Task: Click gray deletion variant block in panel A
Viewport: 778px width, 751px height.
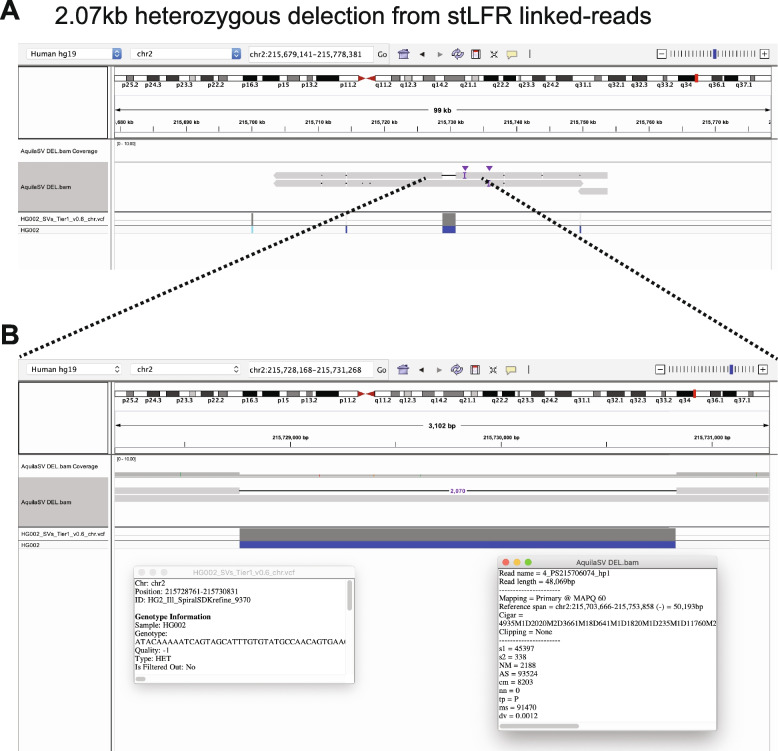Action: click(x=449, y=219)
